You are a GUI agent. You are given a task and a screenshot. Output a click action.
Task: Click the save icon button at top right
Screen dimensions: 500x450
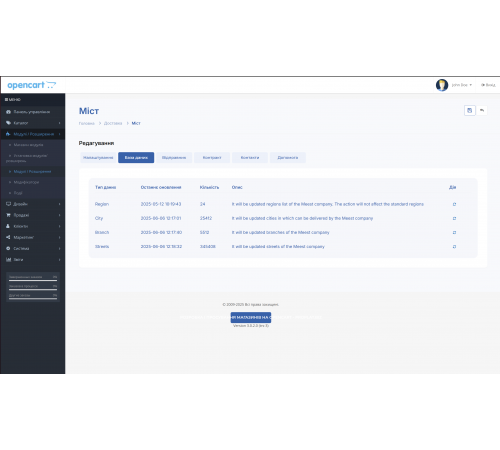[x=470, y=110]
